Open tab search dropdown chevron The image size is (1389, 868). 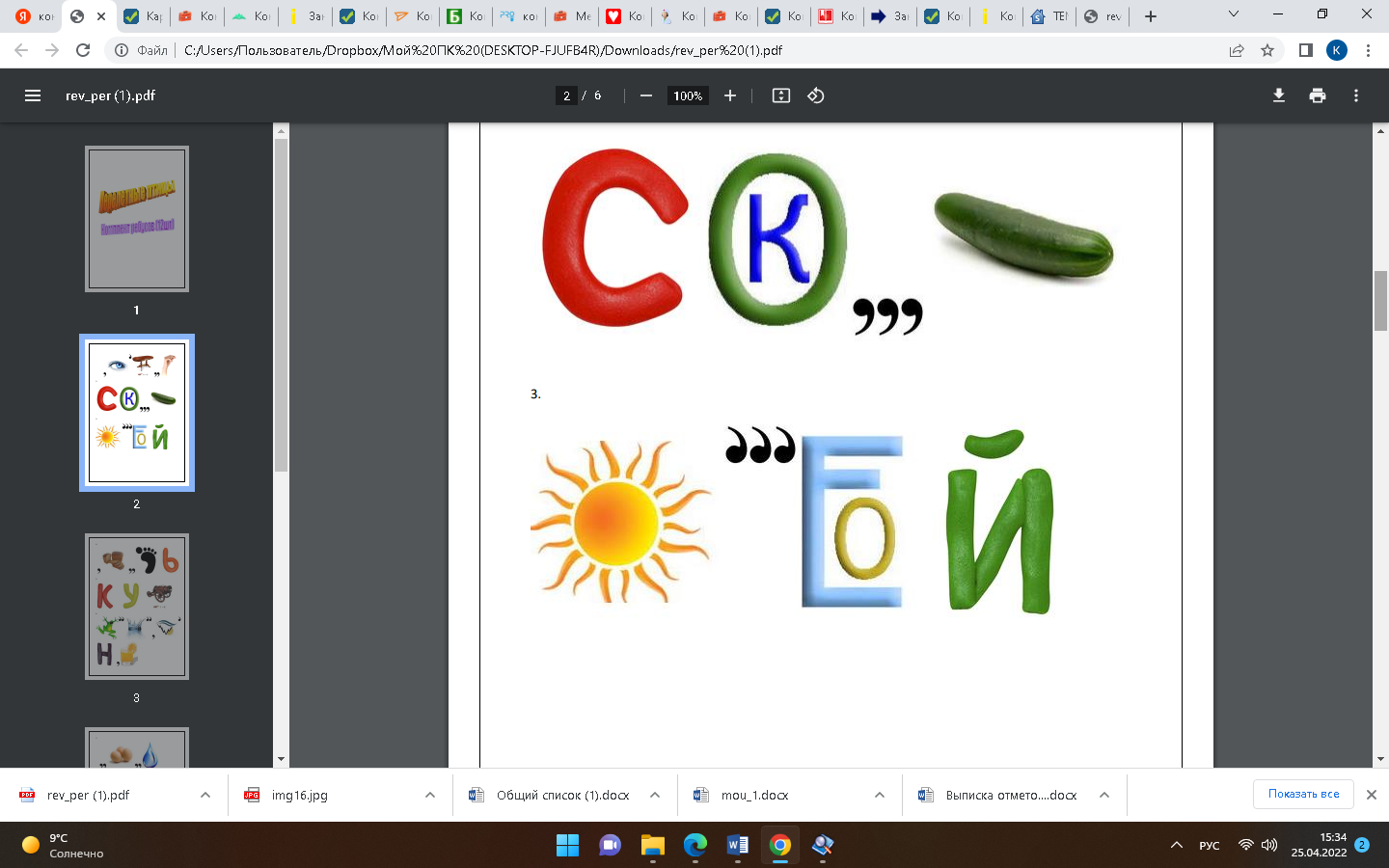click(1234, 15)
